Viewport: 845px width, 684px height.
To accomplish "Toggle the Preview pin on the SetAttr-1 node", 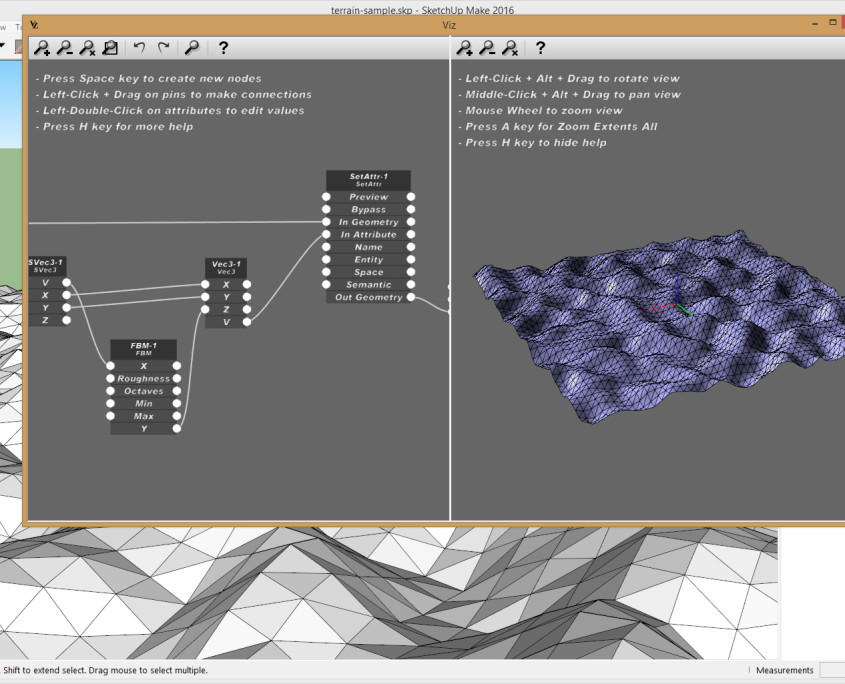I will [326, 197].
